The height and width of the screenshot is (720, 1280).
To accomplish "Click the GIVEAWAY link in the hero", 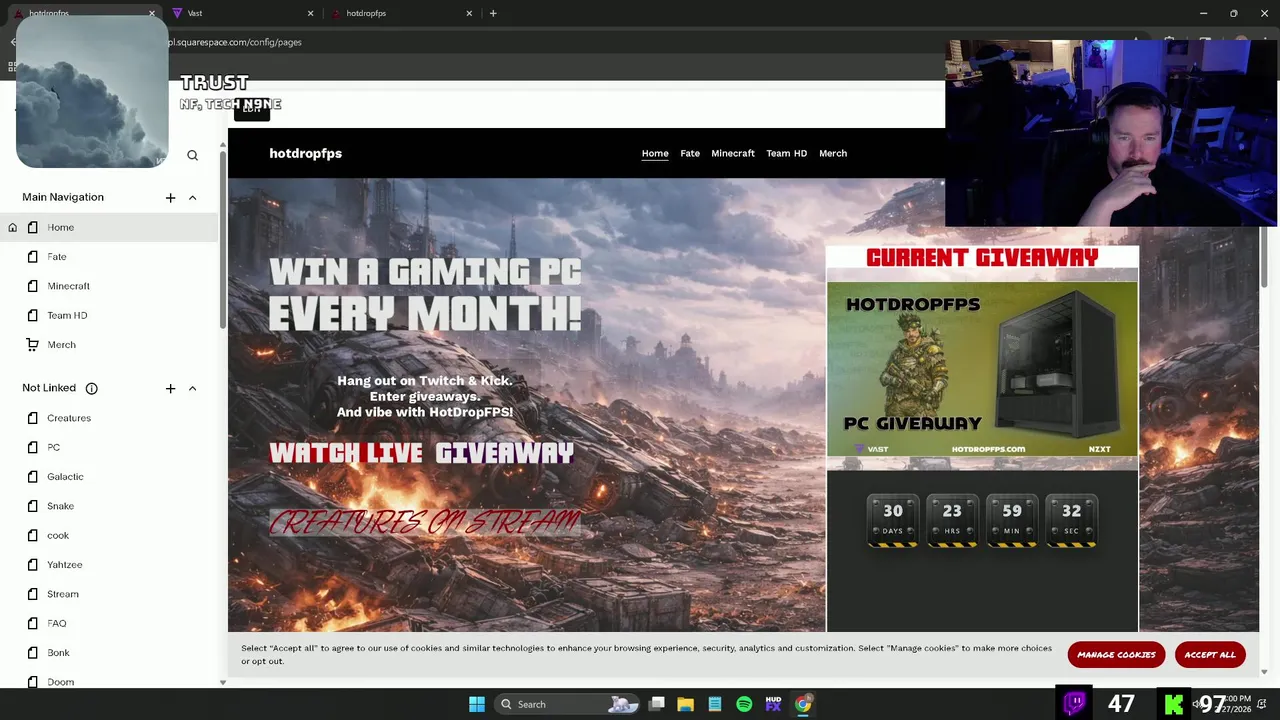I will [505, 453].
